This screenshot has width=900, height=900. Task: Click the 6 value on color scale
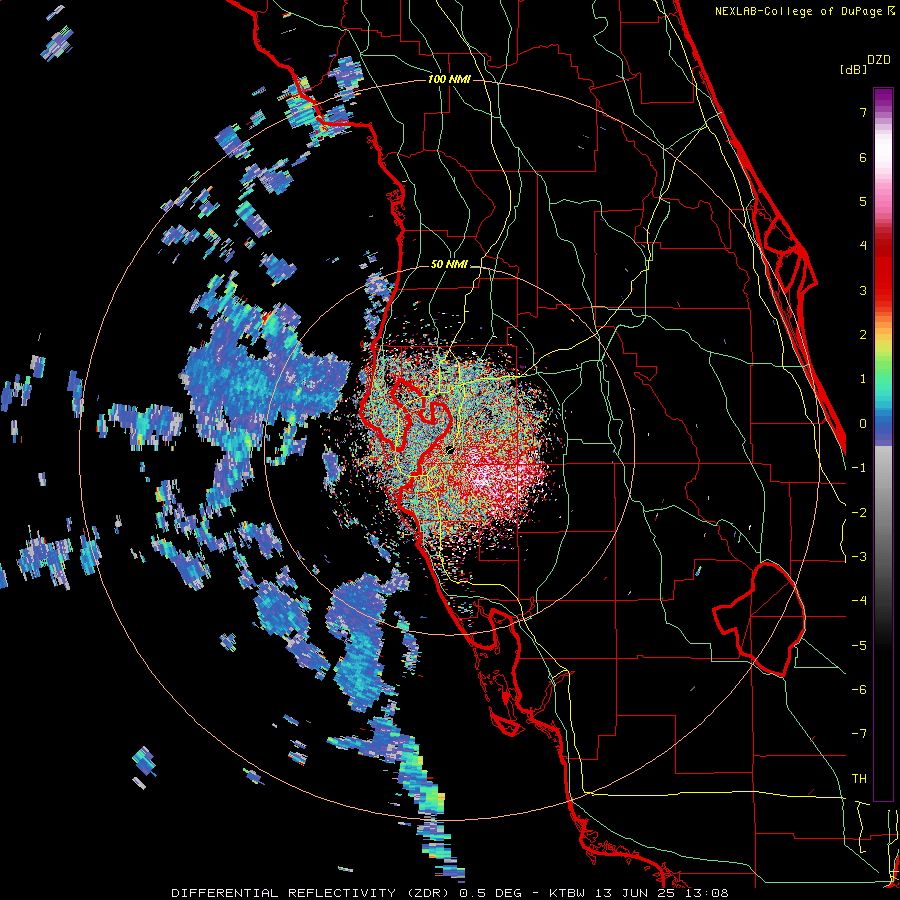click(x=863, y=157)
